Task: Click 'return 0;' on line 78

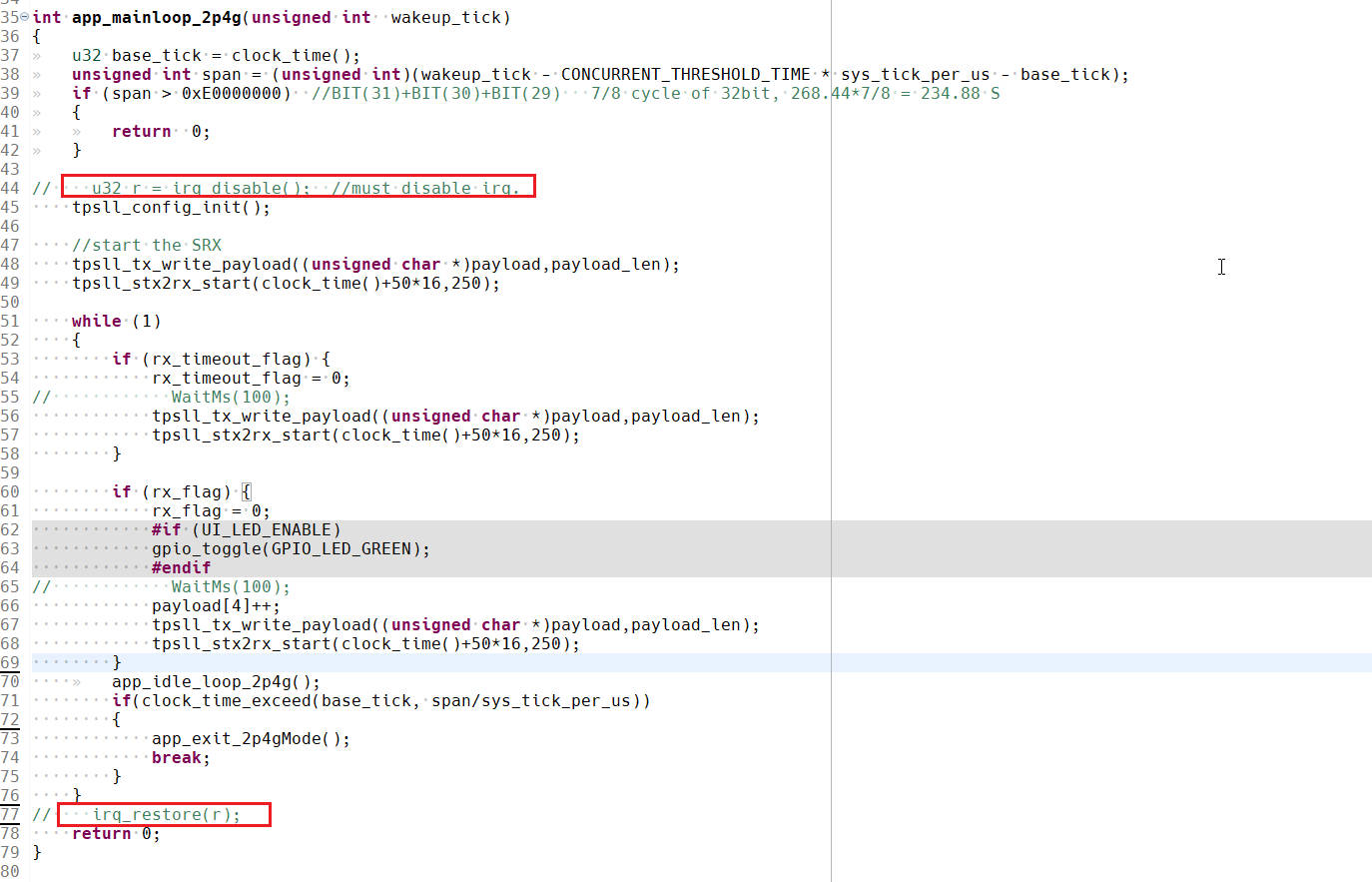Action: tap(116, 834)
